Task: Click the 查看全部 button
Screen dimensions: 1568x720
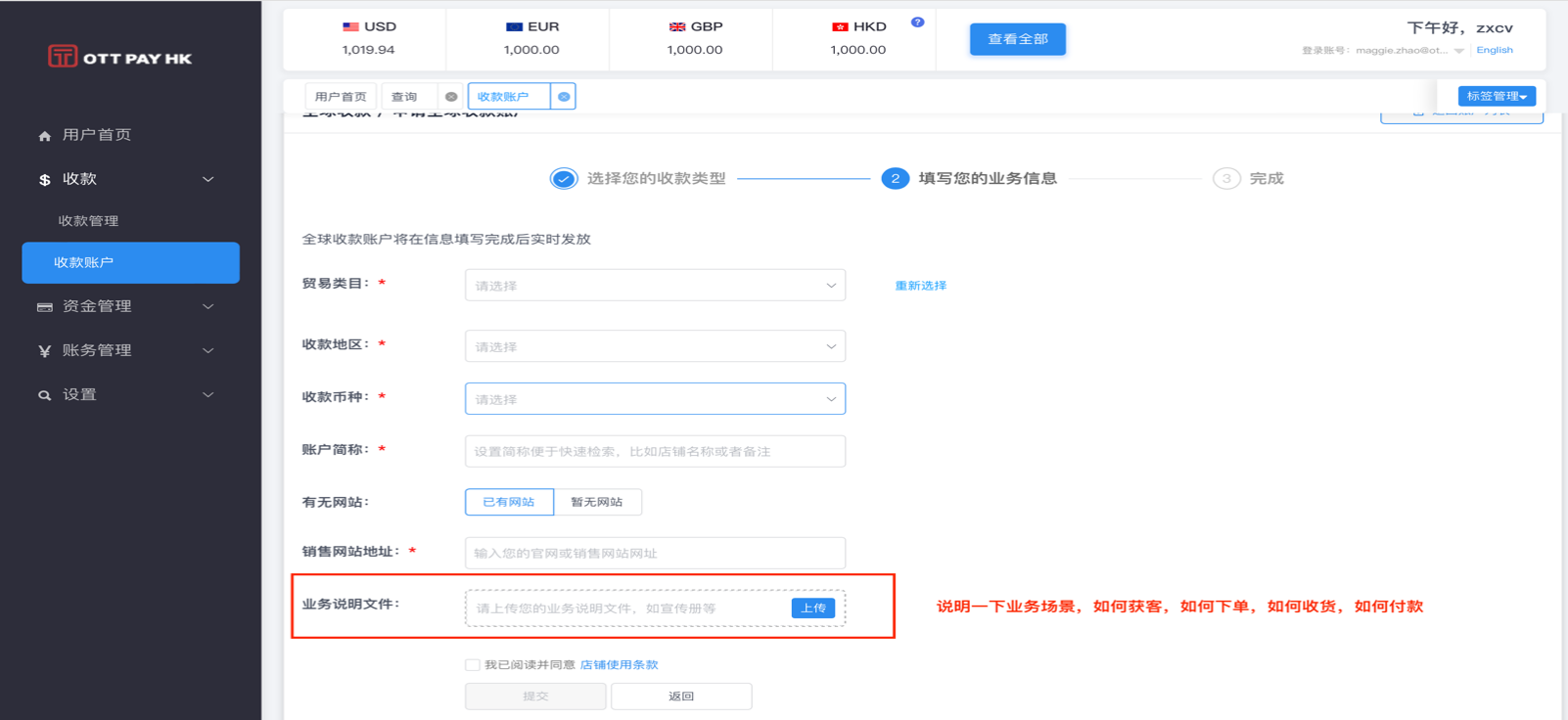Action: pyautogui.click(x=1018, y=39)
